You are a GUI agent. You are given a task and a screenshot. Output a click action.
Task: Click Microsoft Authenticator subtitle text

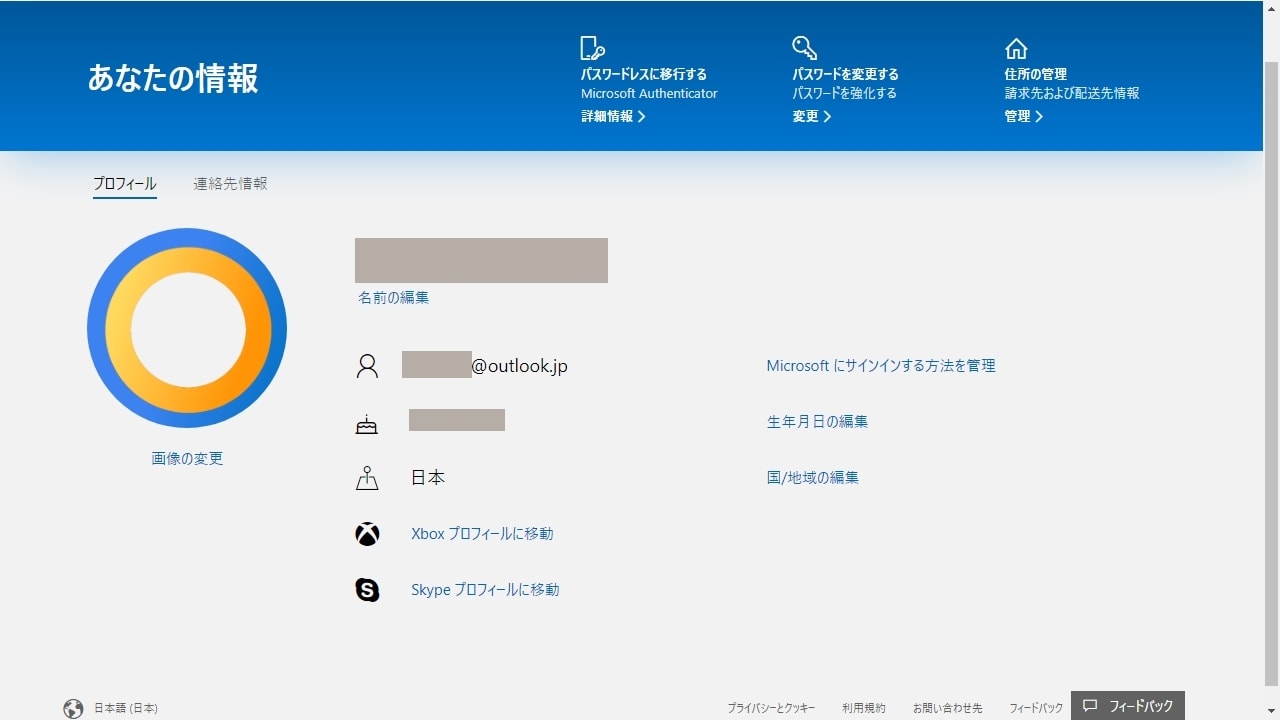coord(649,93)
